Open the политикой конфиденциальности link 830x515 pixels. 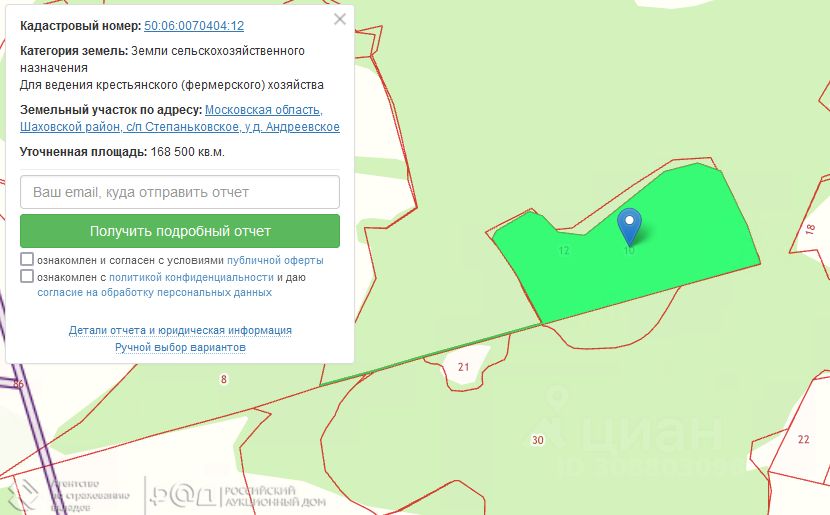click(x=191, y=277)
